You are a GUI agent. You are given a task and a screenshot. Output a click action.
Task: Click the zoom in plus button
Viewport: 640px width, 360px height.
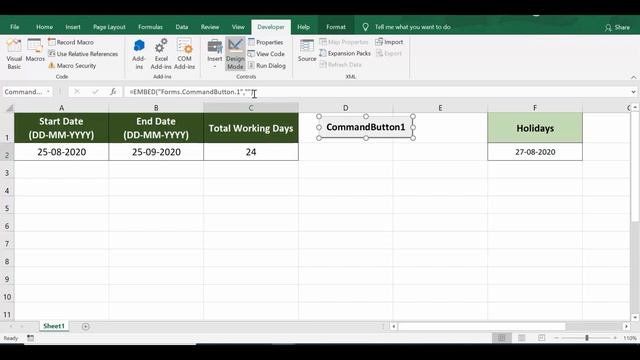point(615,338)
